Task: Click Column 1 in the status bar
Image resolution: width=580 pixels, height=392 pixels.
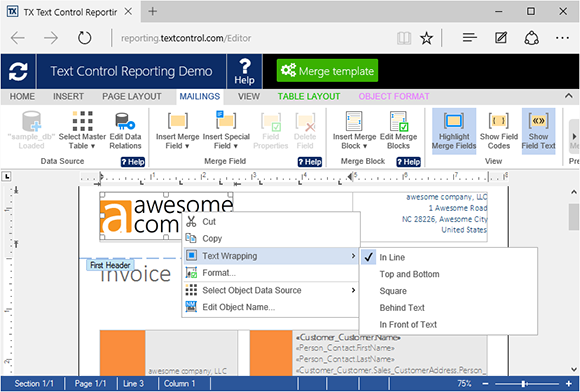Action: tap(179, 384)
